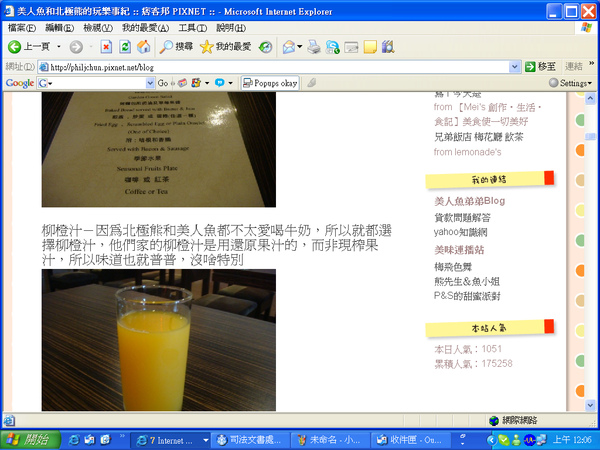Image resolution: width=600 pixels, height=450 pixels.
Task: Print the page with printer icon
Action: 314,47
